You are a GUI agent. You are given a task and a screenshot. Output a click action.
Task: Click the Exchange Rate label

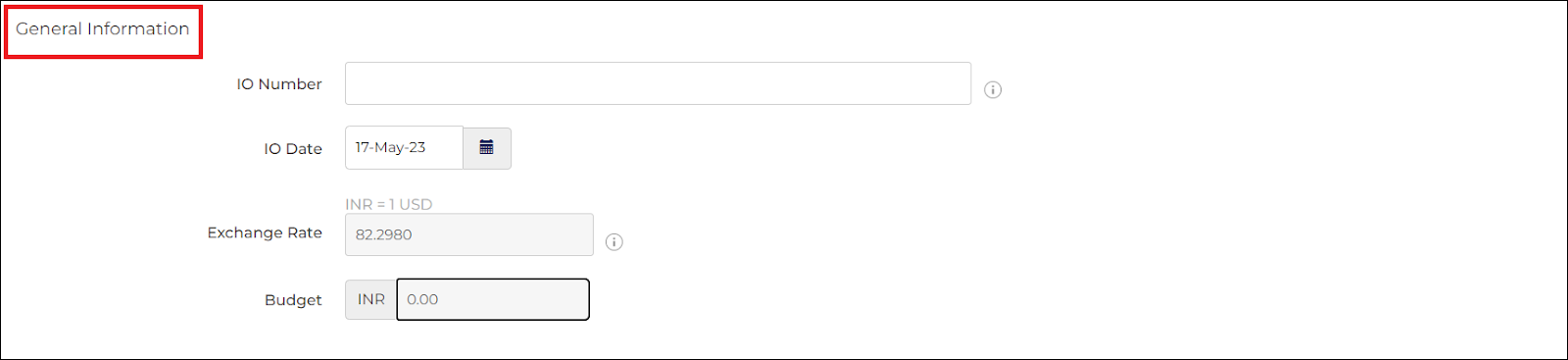pyautogui.click(x=265, y=232)
